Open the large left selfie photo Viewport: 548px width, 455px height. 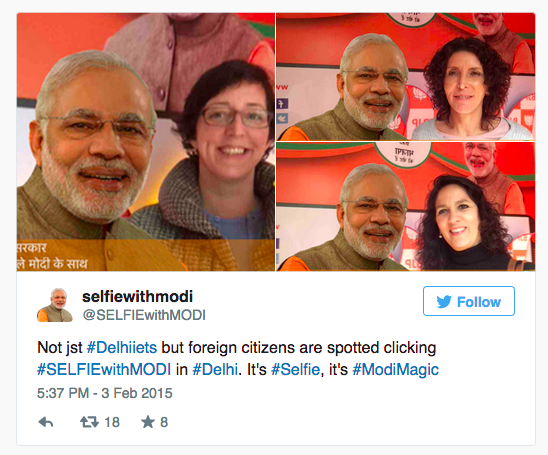[146, 142]
